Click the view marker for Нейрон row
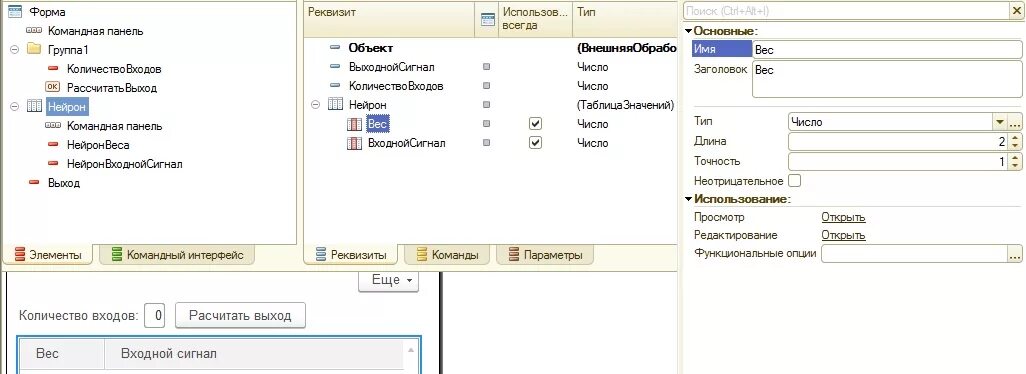Viewport: 1026px width, 374px height. [x=486, y=105]
